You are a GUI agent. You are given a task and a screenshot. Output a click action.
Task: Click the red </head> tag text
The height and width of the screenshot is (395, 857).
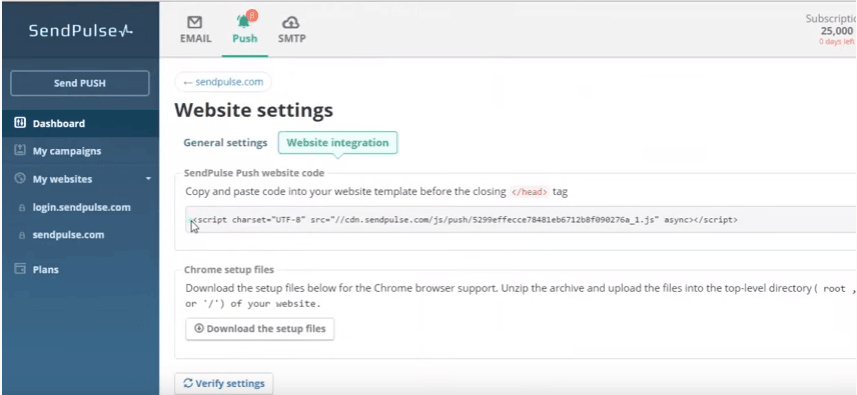[529, 192]
